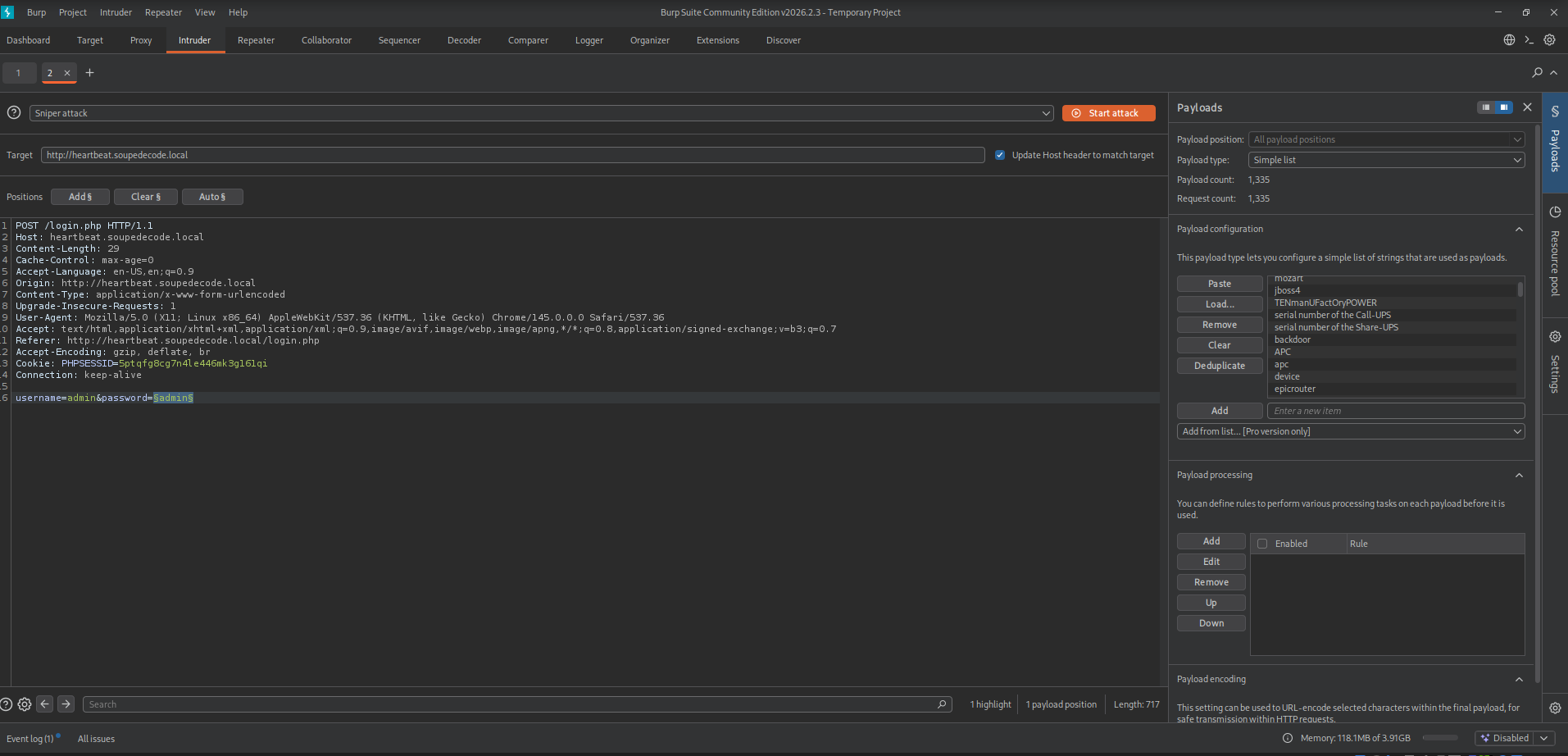Collapse the Payload configuration section
This screenshot has height=756, width=1568.
1519,230
